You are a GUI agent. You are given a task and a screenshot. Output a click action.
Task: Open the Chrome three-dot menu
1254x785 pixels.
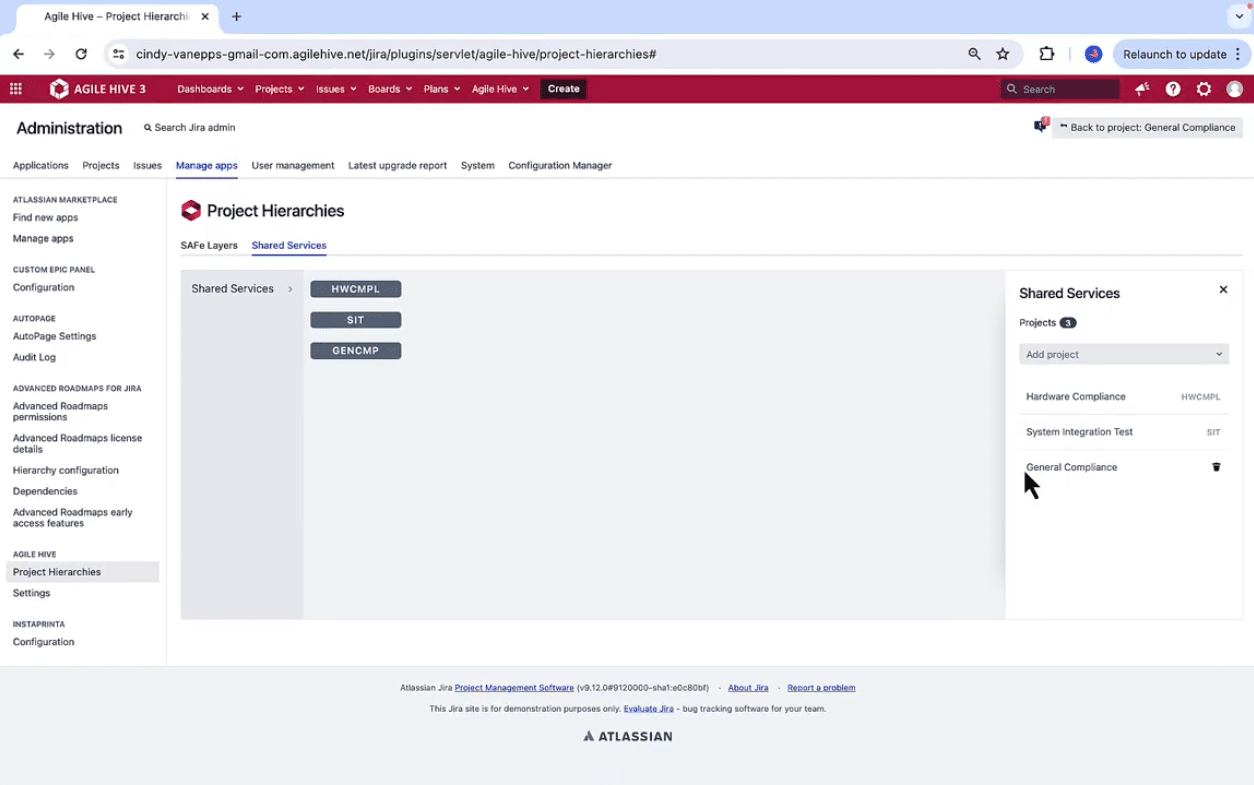[x=1238, y=54]
